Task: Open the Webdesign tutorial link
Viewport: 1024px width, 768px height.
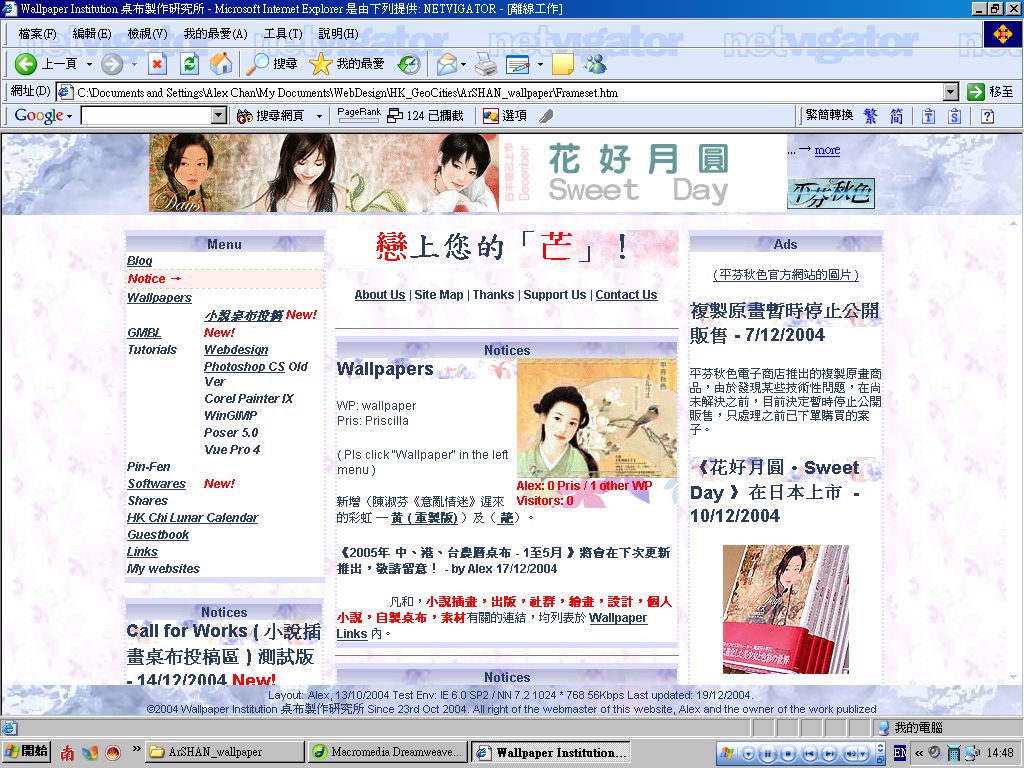Action: (x=236, y=349)
